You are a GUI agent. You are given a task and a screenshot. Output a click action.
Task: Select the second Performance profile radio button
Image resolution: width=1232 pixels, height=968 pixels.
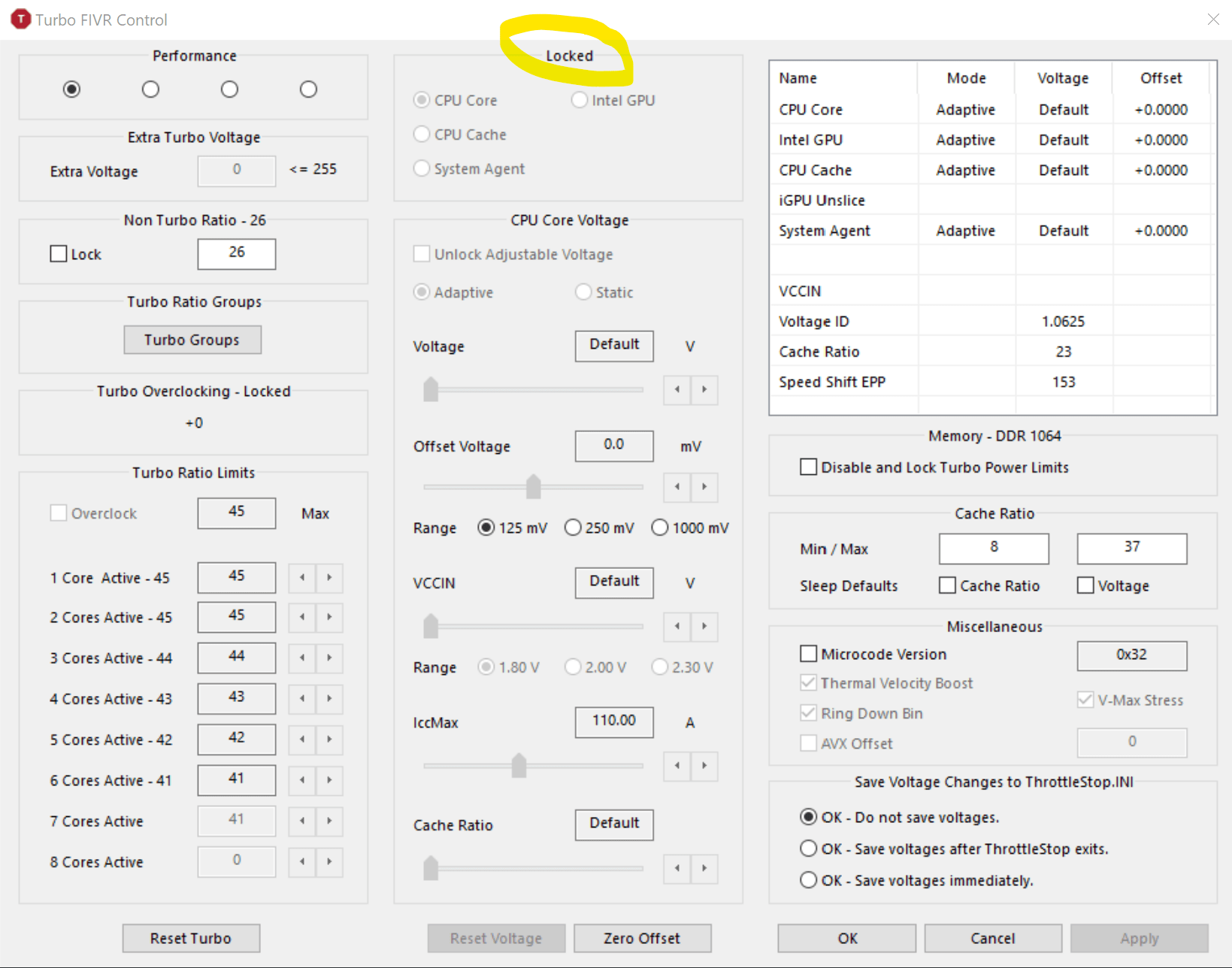tap(150, 89)
